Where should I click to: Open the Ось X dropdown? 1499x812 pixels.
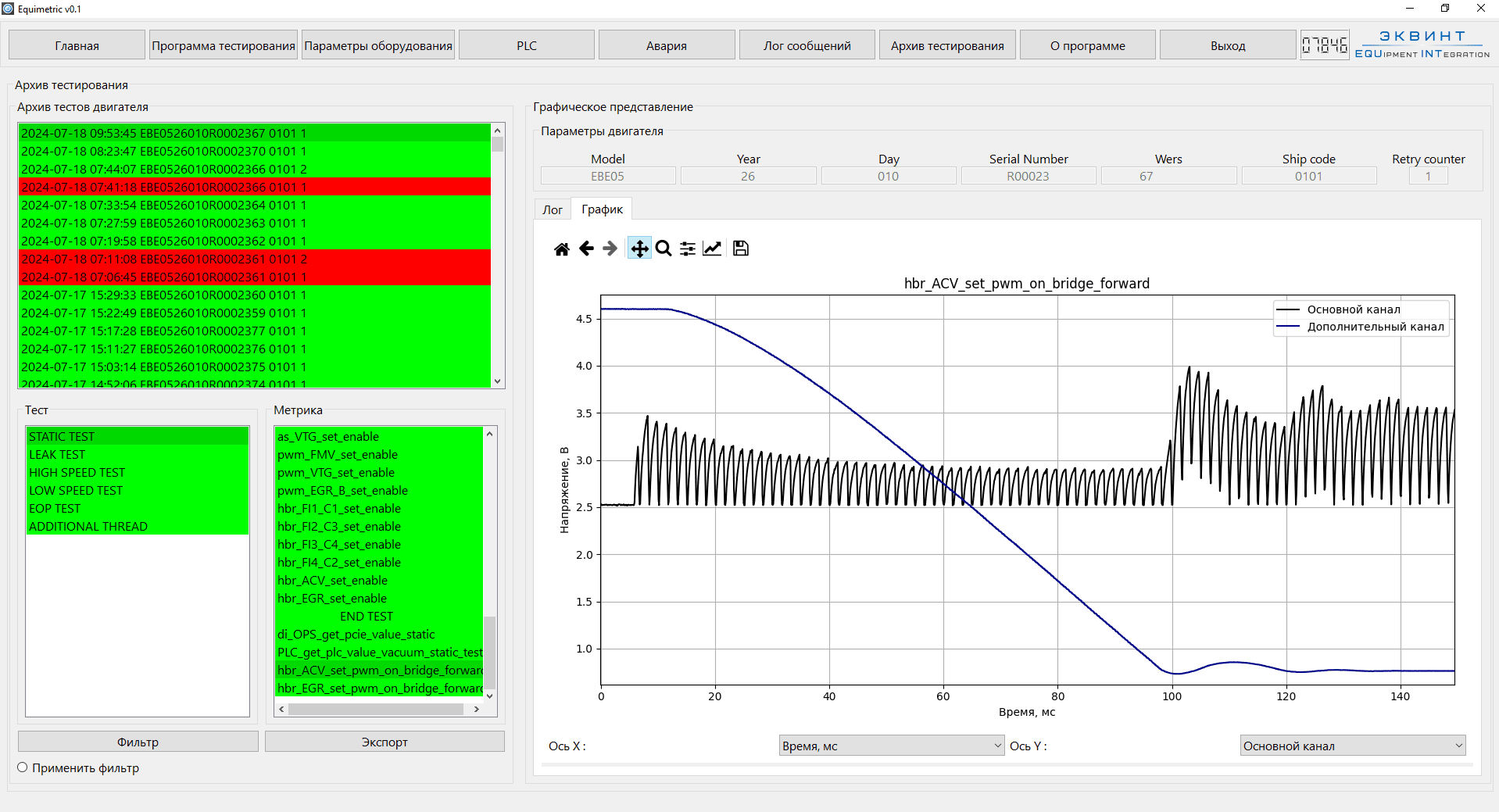click(x=891, y=746)
